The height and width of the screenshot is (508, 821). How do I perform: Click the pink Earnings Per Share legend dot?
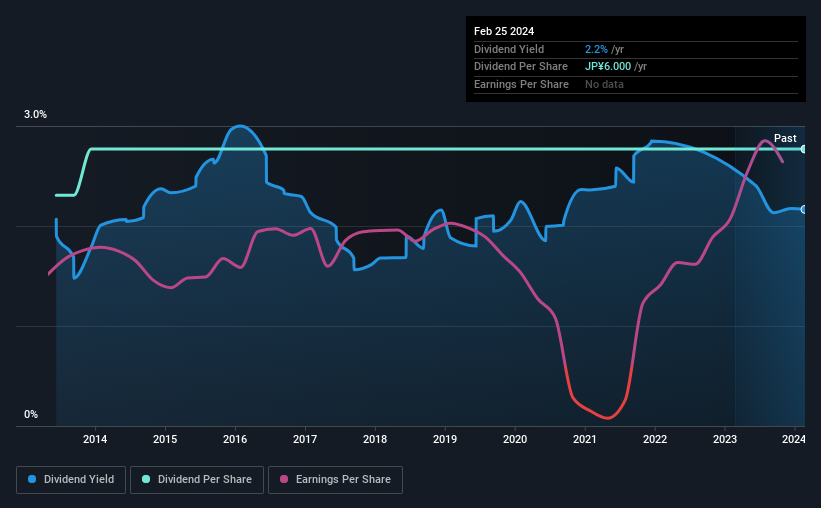click(284, 479)
